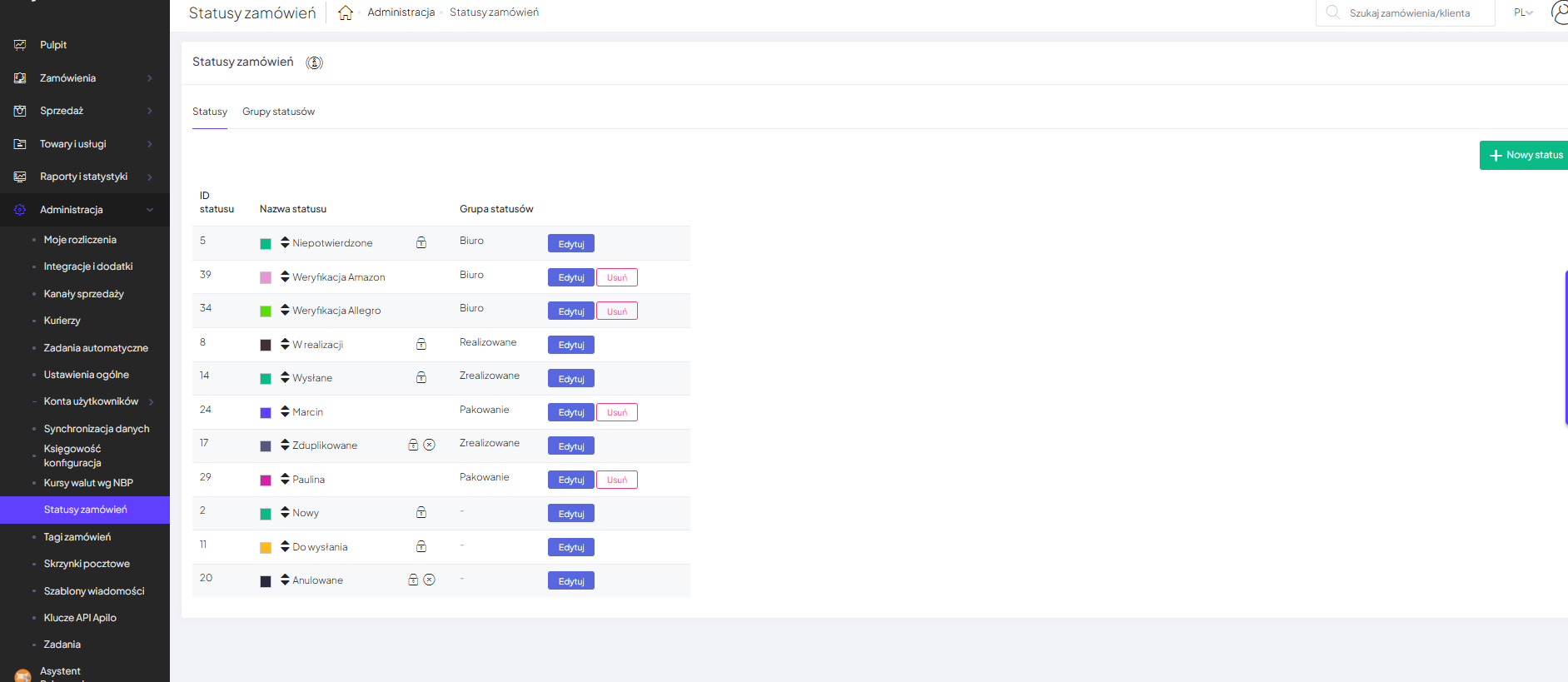
Task: Expand the Konta użytkowników submenu
Action: pos(151,401)
